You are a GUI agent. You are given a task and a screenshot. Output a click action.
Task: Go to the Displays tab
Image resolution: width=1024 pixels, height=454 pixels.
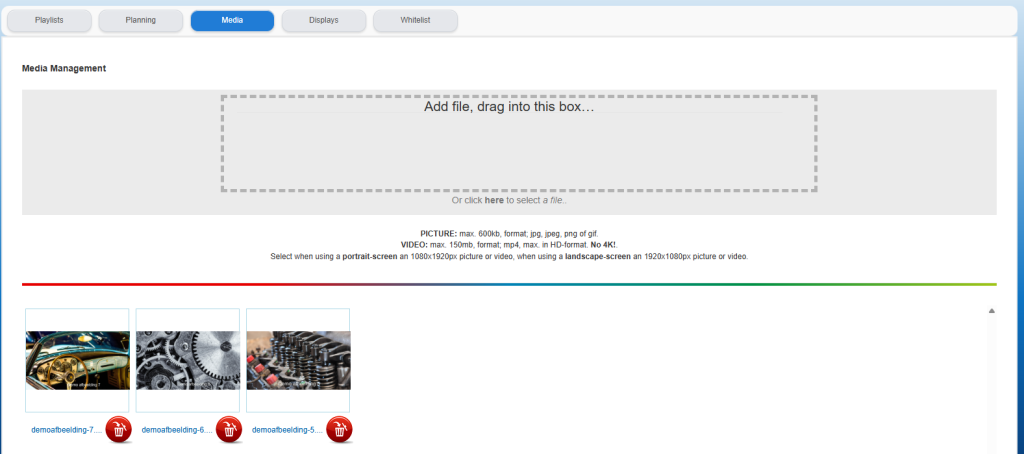323,20
